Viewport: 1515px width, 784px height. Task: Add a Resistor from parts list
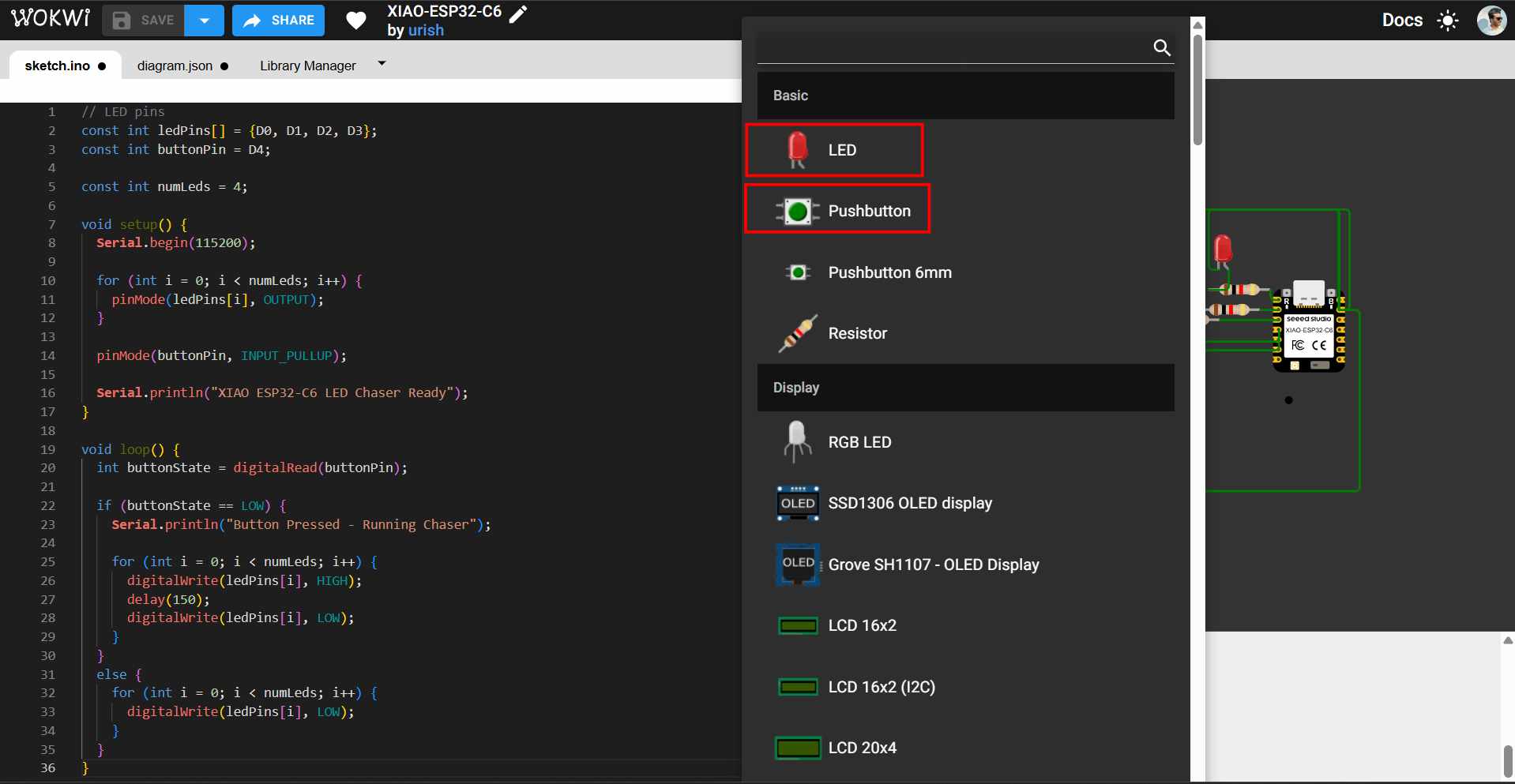(x=965, y=333)
